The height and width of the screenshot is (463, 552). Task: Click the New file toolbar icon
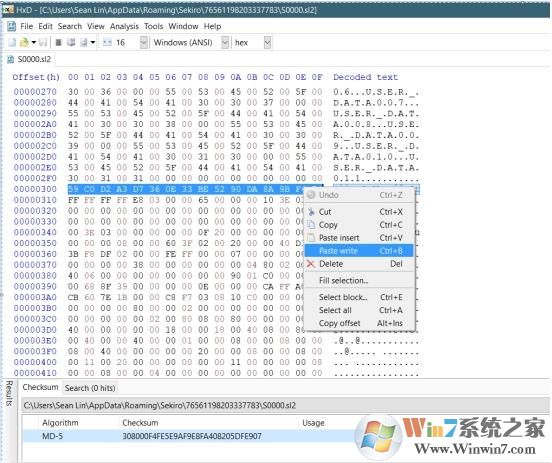click(x=12, y=43)
